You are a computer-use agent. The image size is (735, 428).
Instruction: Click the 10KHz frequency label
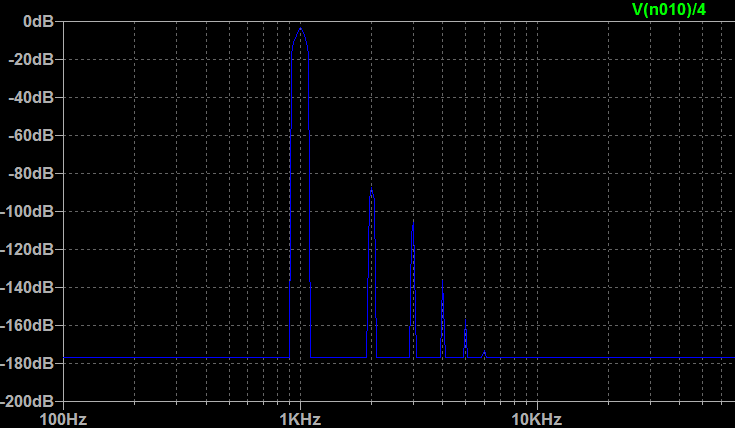(537, 419)
